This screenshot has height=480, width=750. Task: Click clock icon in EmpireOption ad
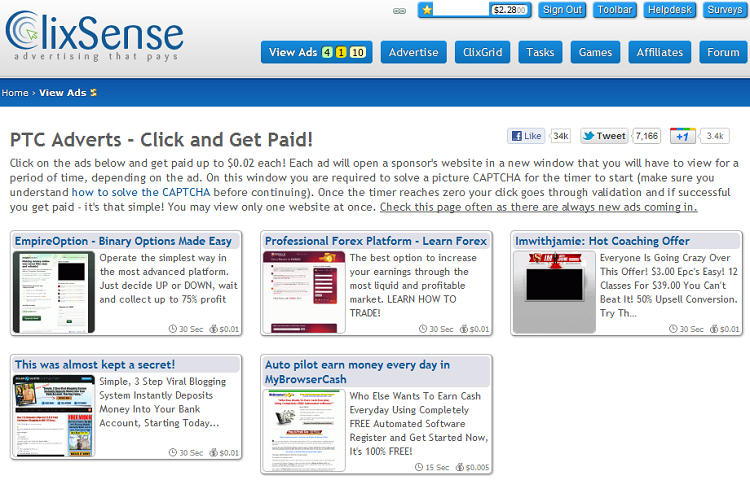point(173,329)
